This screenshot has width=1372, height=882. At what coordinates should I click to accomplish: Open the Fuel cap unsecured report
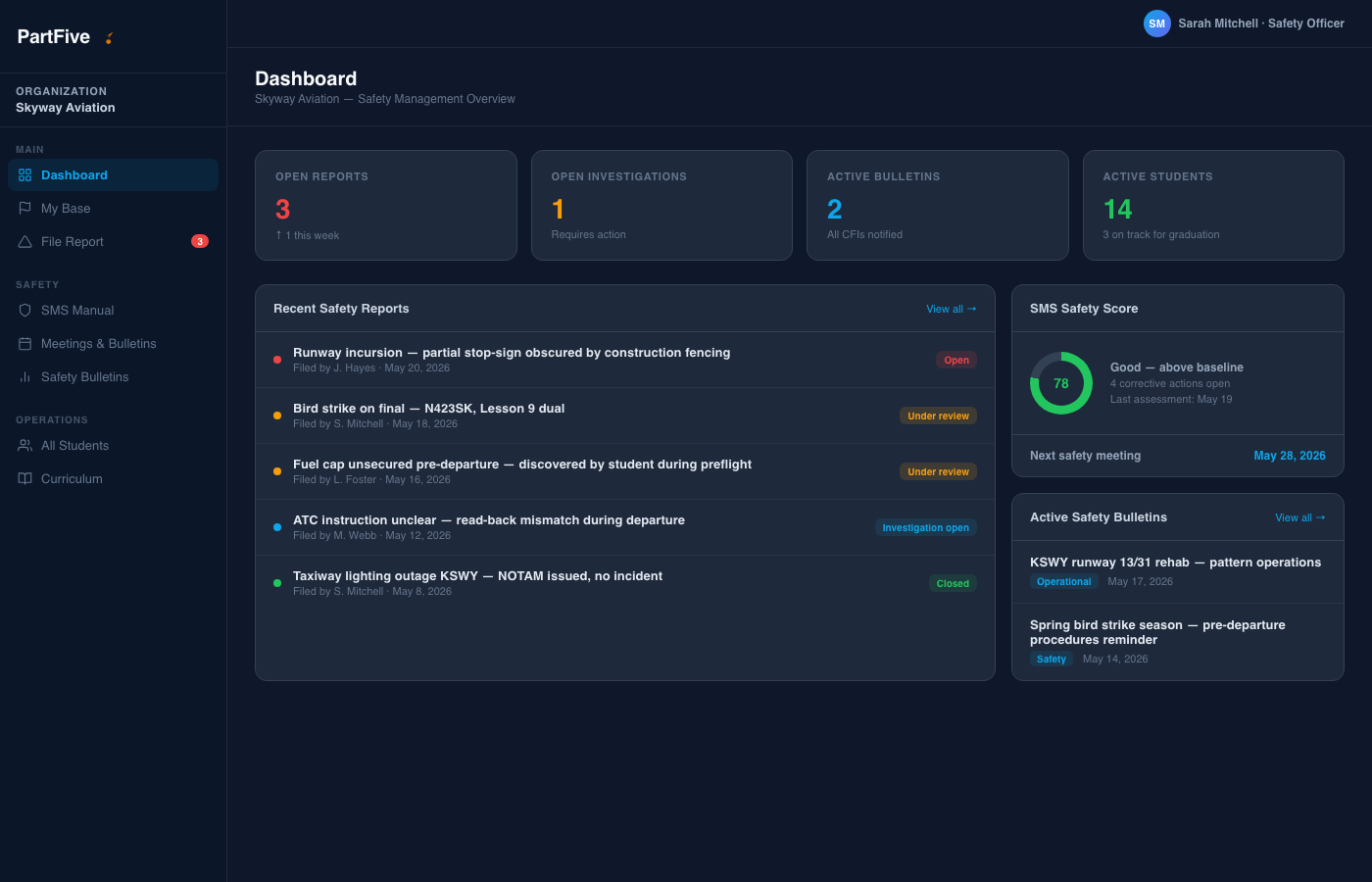(x=625, y=471)
